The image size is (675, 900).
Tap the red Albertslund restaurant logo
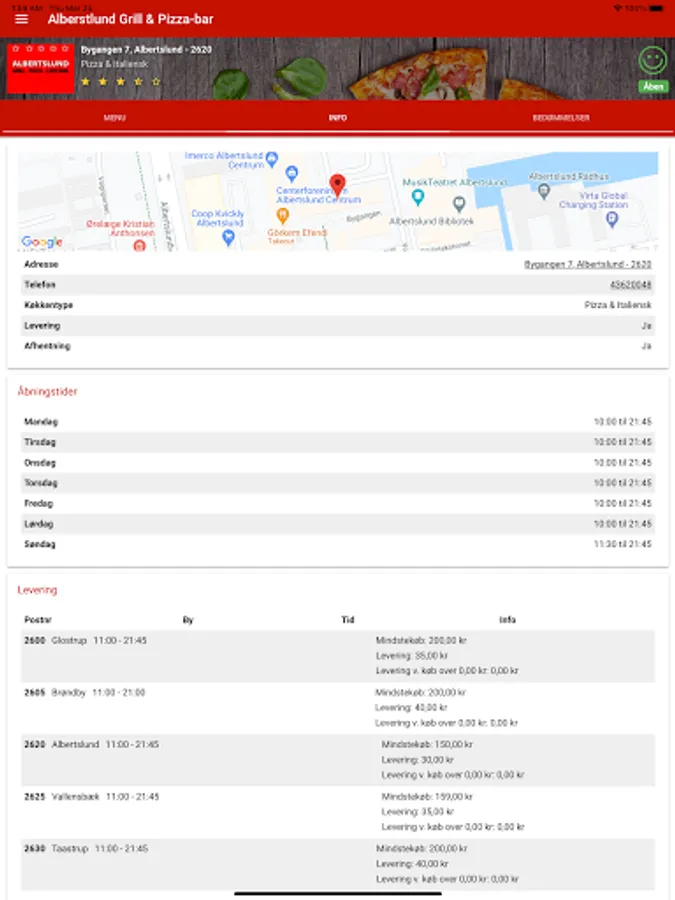[40, 68]
